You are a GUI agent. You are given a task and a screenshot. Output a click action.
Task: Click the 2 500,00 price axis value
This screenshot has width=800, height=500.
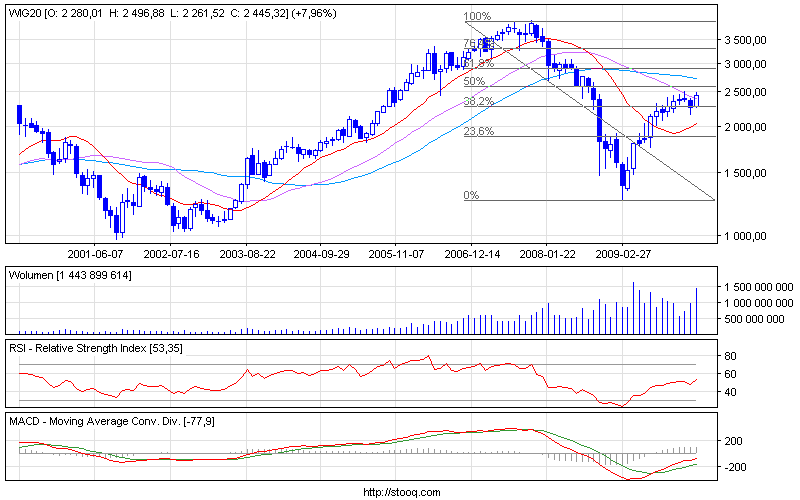point(745,92)
